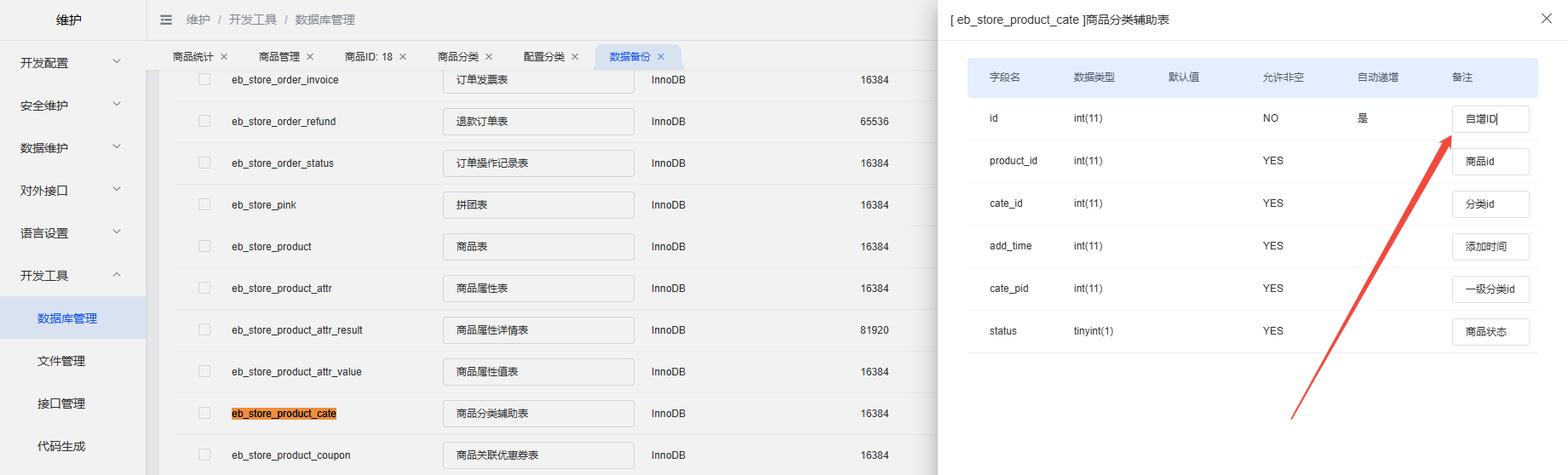
Task: Close the 商品管理 tab with its X icon
Action: [310, 57]
